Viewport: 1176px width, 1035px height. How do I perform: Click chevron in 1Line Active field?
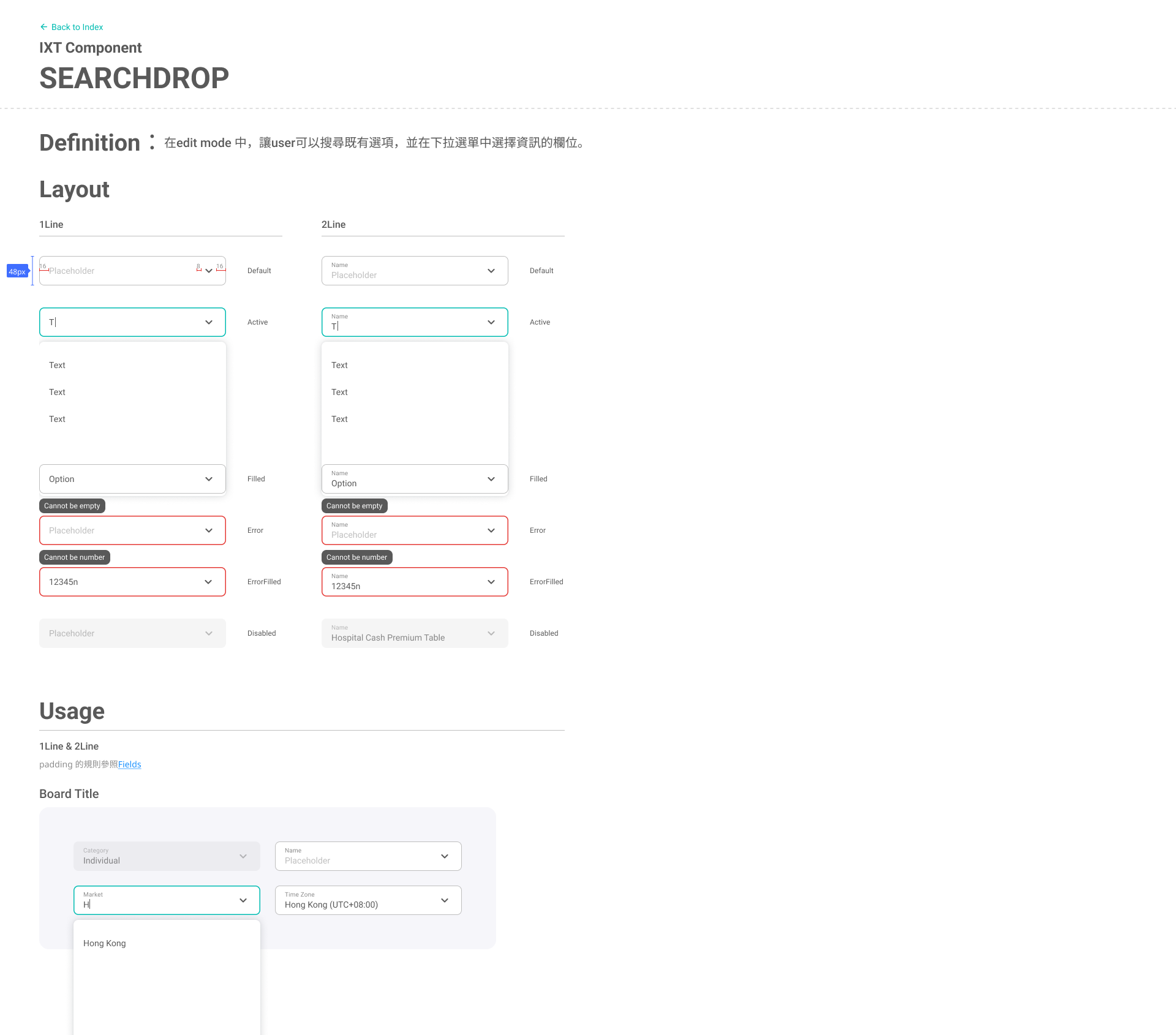209,322
